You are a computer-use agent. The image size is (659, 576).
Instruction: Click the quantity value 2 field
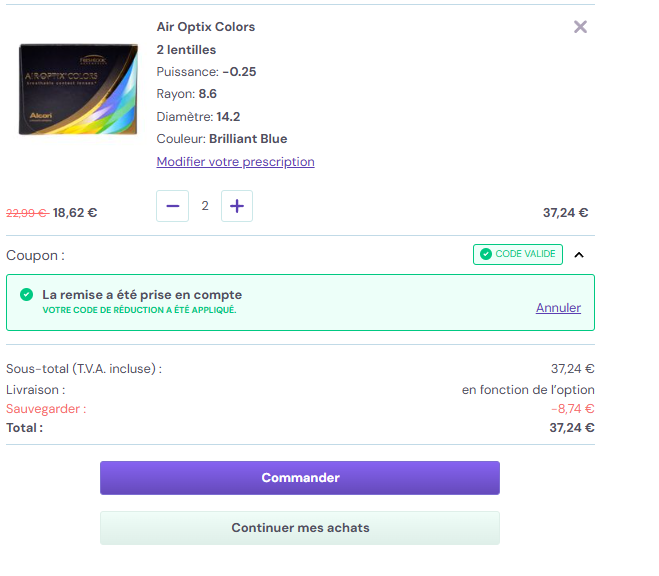205,206
